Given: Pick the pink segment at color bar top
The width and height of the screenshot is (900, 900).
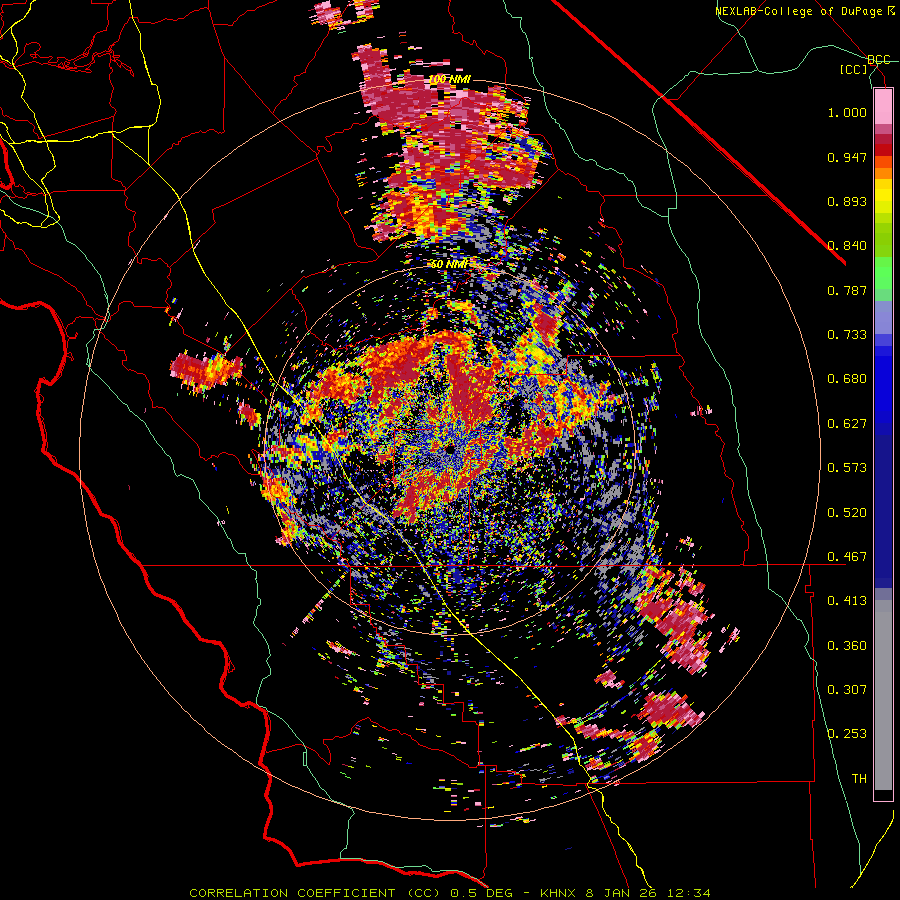Looking at the screenshot, I should point(883,107).
